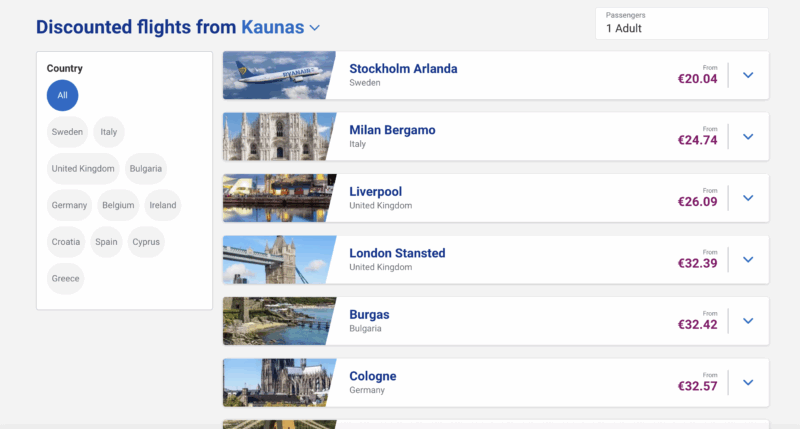This screenshot has width=800, height=429.
Task: Open the Passengers selector field
Action: click(681, 24)
